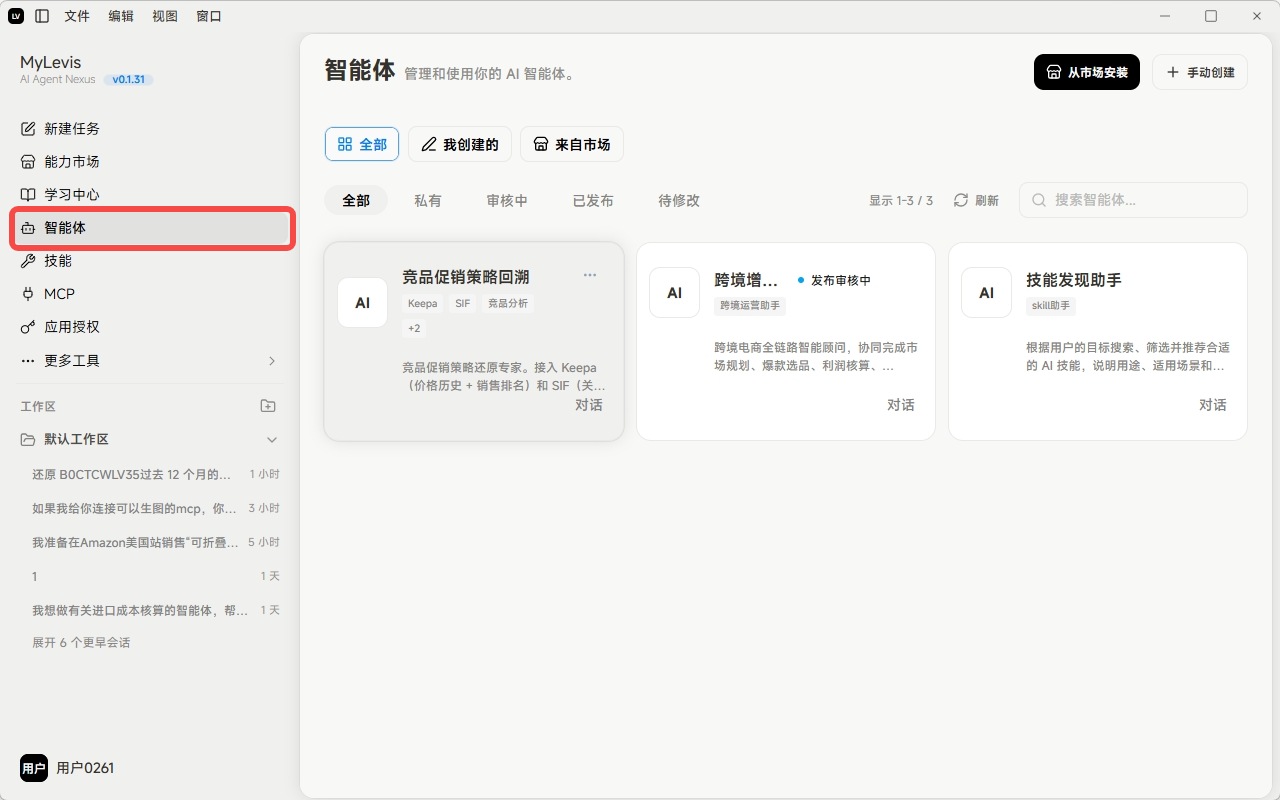Click the SIF tag

click(x=463, y=303)
